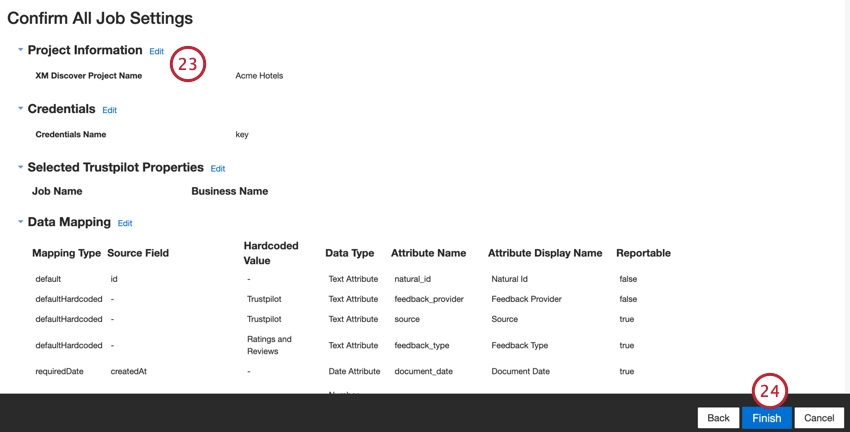Edit the Data Mapping settings

pyautogui.click(x=125, y=223)
